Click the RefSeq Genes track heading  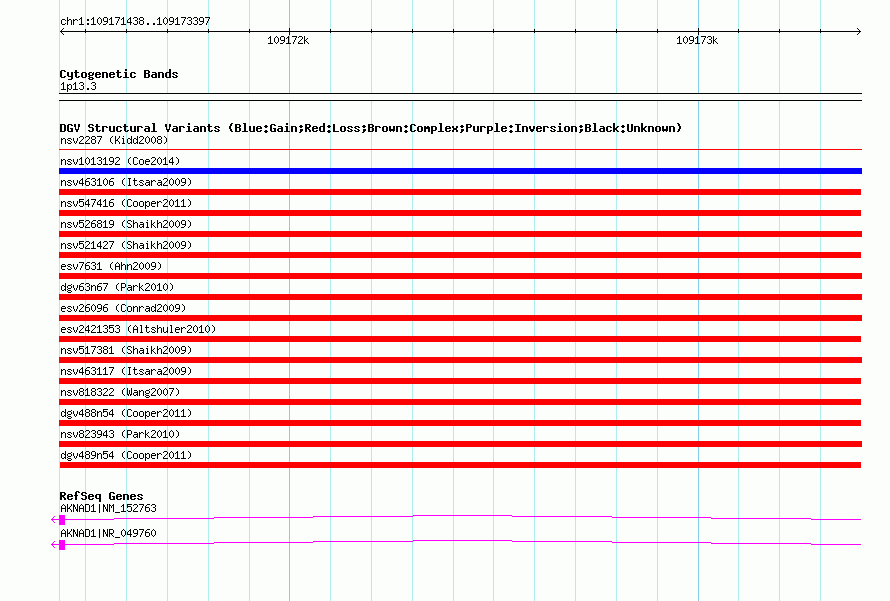click(101, 496)
